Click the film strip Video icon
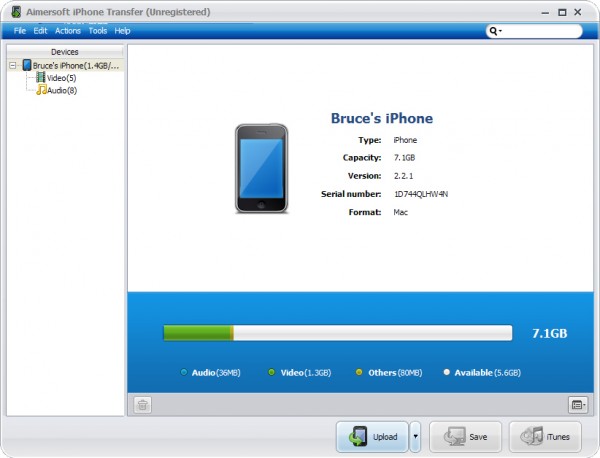This screenshot has width=600, height=458. tap(41, 77)
